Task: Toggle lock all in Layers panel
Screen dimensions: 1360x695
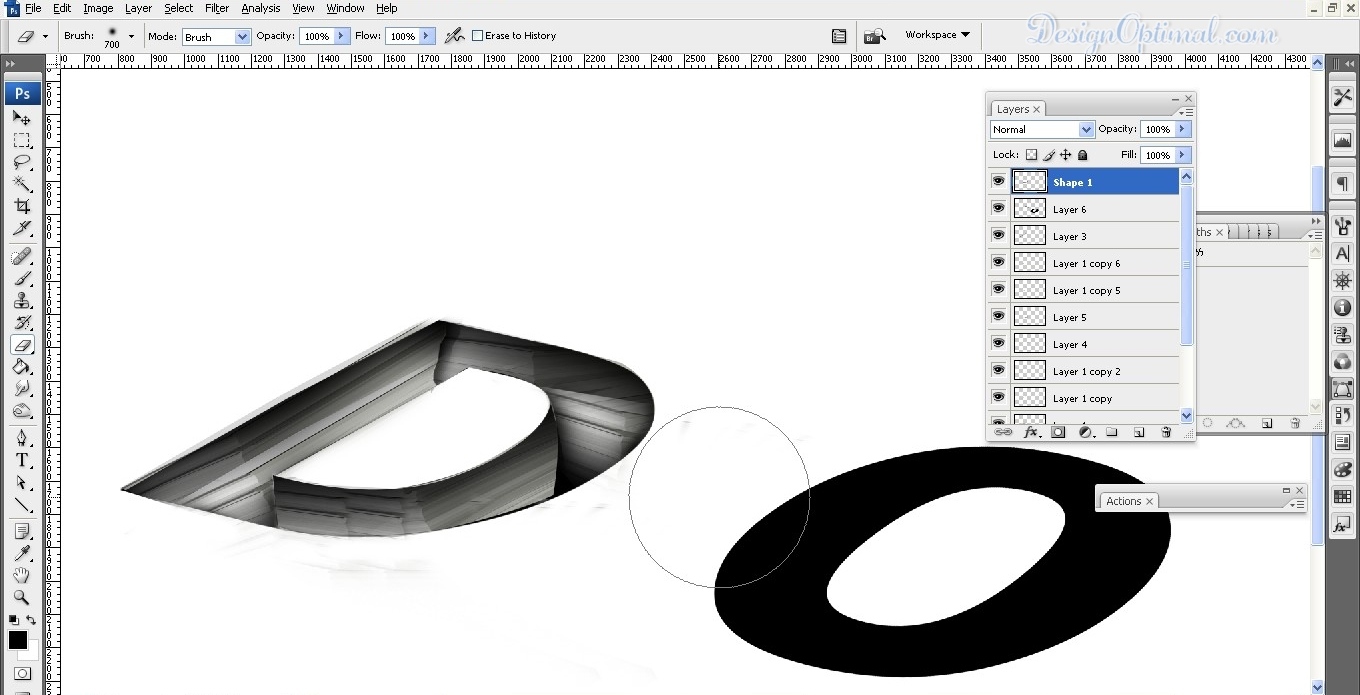Action: pyautogui.click(x=1083, y=155)
